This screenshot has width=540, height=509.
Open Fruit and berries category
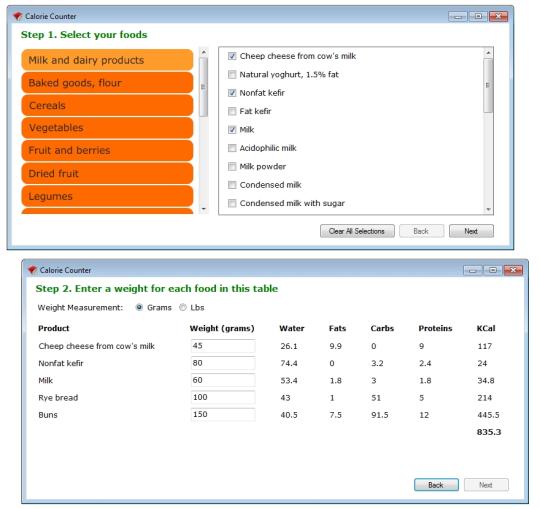tap(107, 150)
